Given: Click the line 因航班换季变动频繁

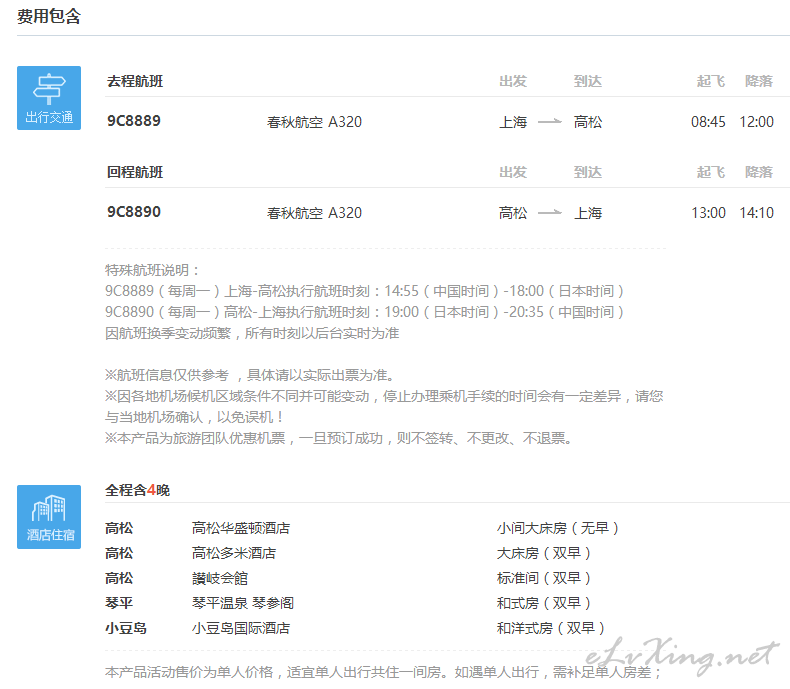Looking at the screenshot, I should (x=252, y=333).
